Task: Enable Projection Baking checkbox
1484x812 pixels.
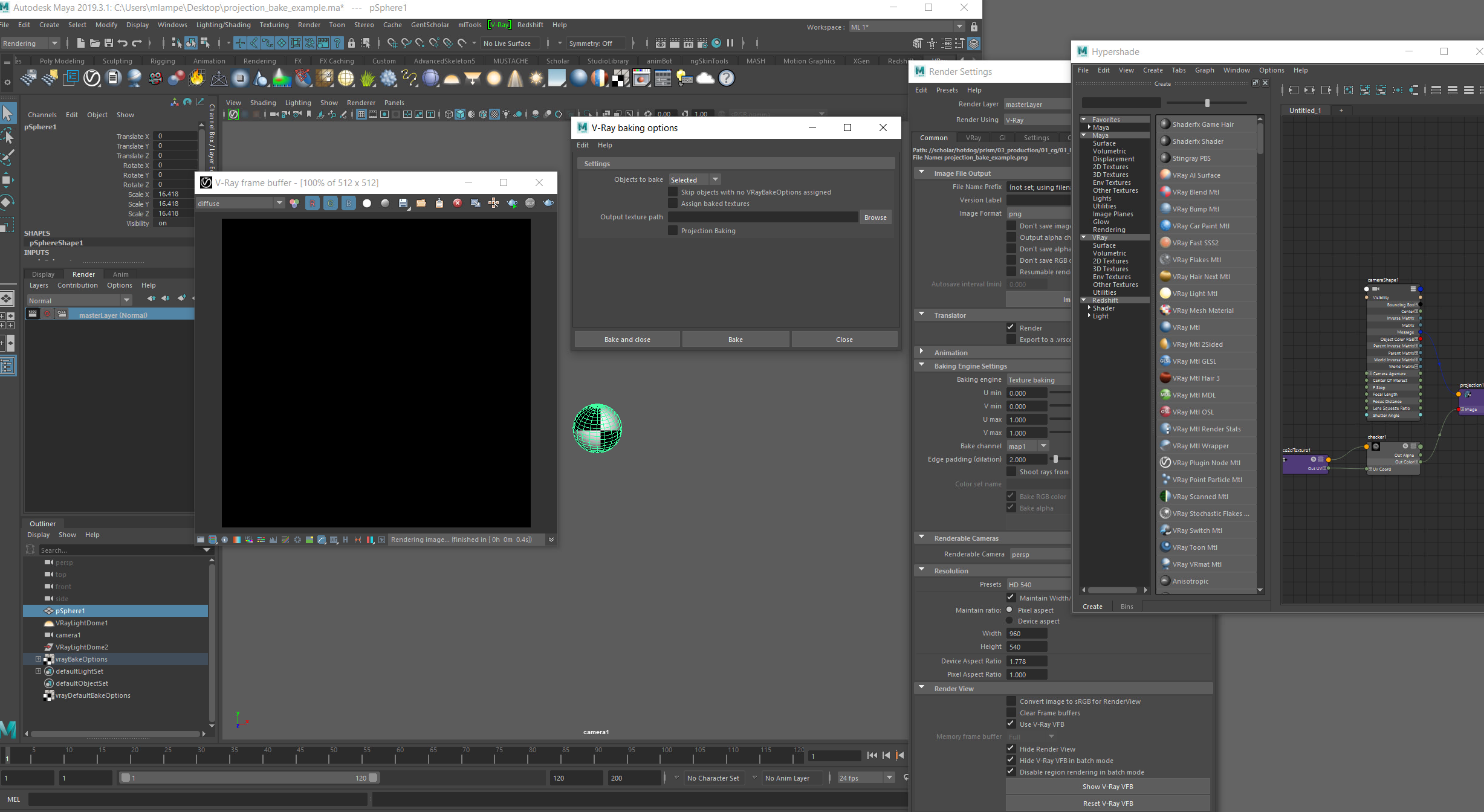Action: tap(673, 231)
